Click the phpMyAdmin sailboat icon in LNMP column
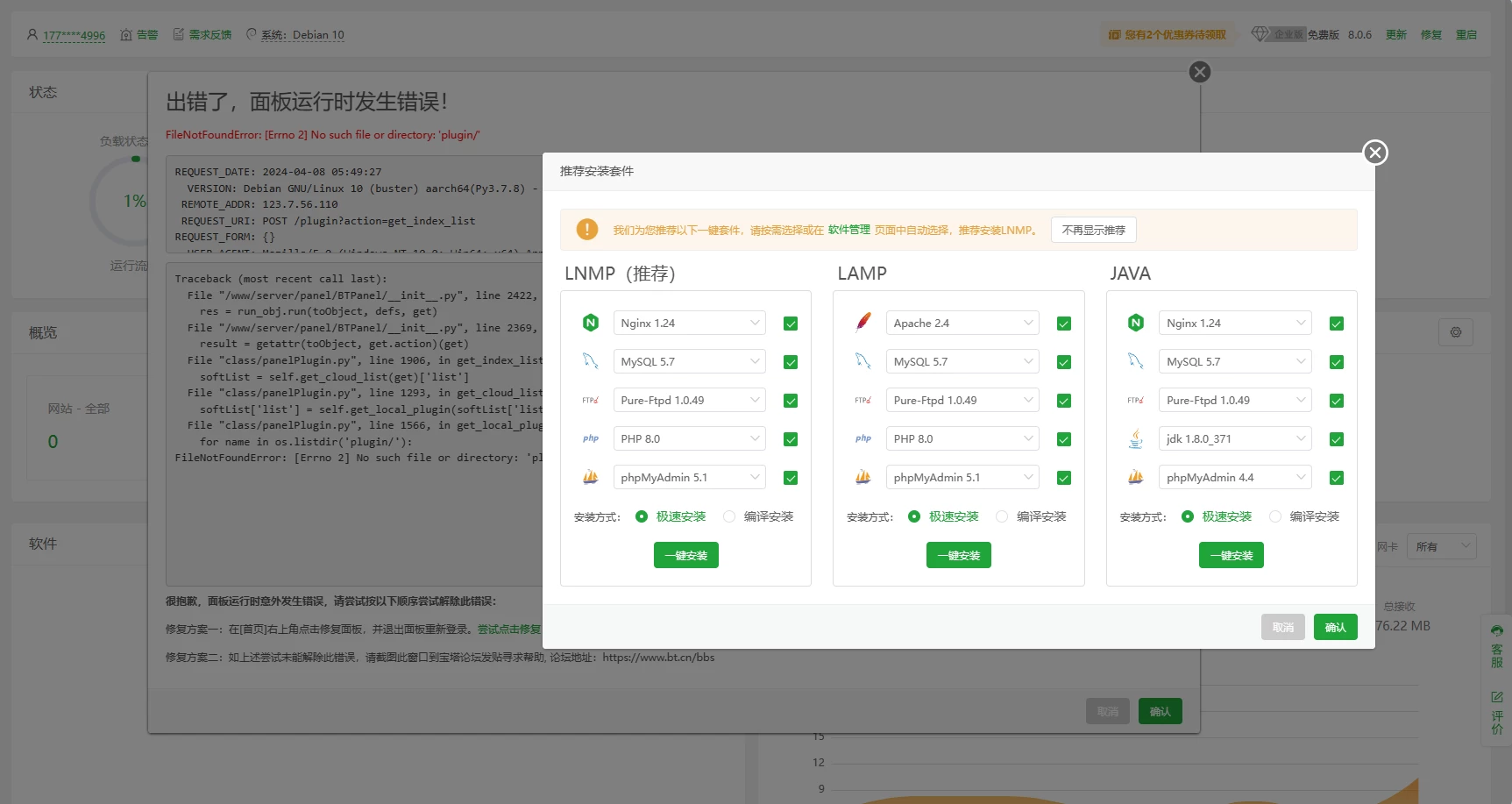Image resolution: width=1512 pixels, height=804 pixels. 591,477
